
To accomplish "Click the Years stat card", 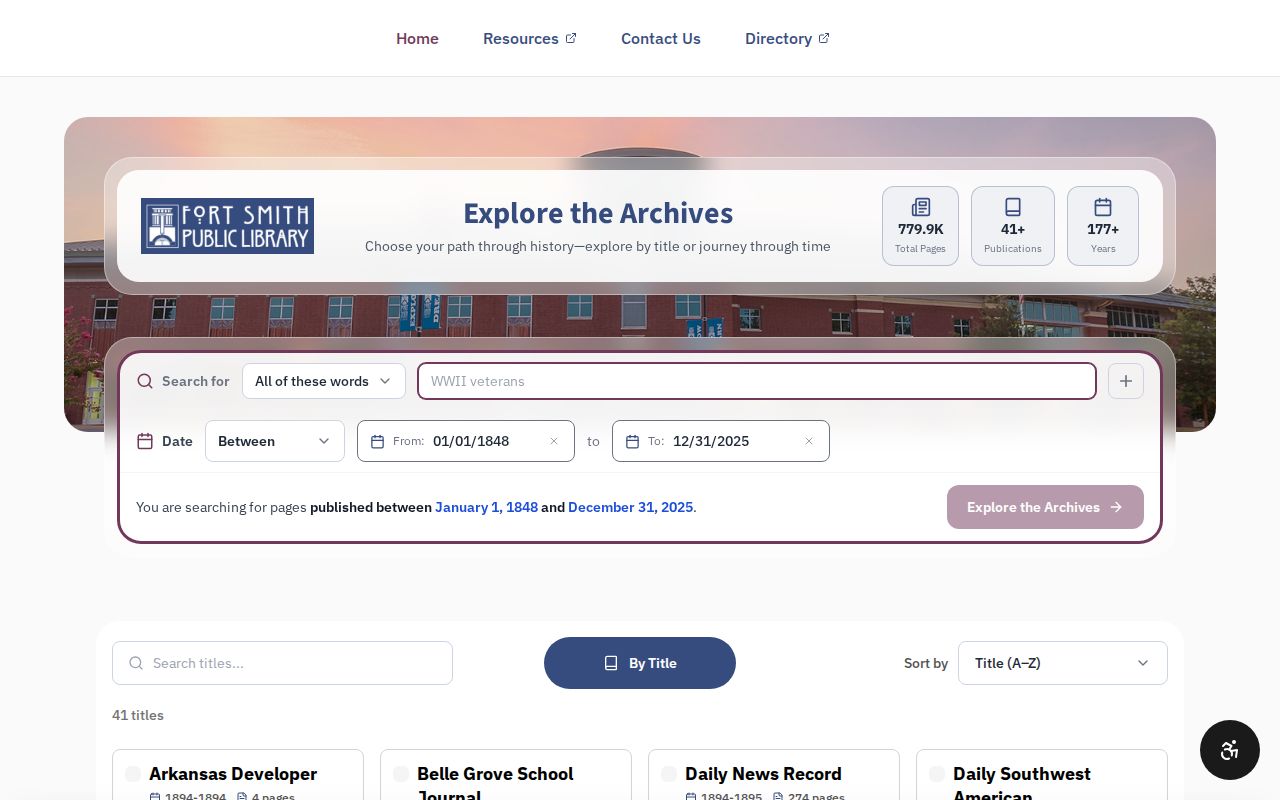I will (1103, 226).
